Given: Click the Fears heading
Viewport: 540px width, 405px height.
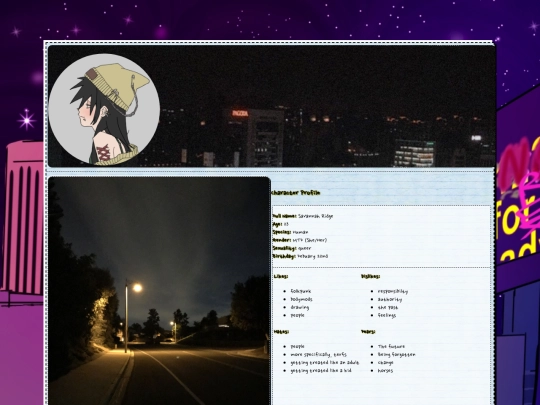Looking at the screenshot, I should 368,332.
